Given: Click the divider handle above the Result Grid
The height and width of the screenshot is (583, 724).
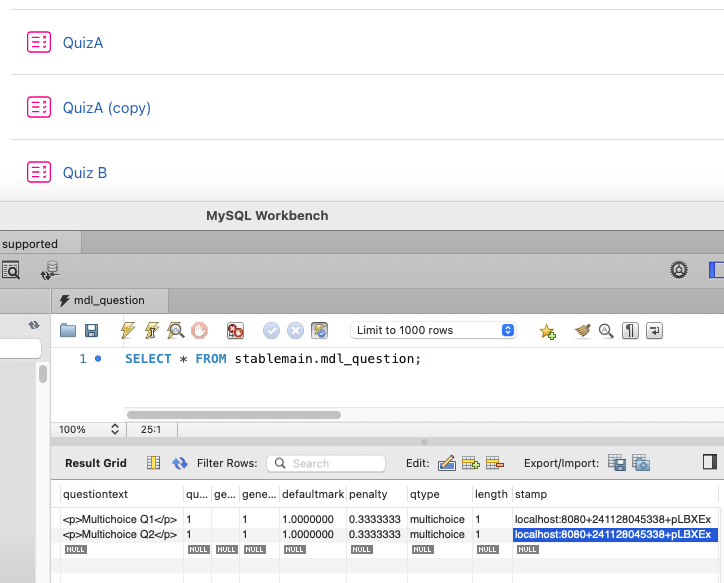Looking at the screenshot, I should tap(424, 442).
